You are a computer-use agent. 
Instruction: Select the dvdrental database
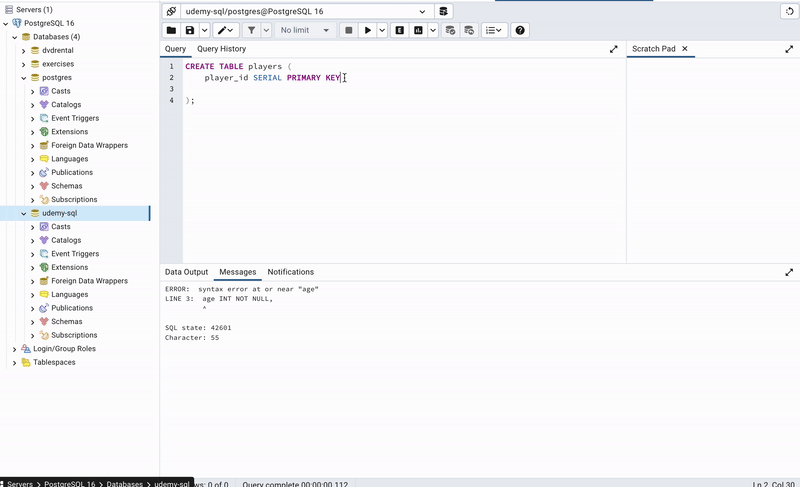[x=58, y=50]
